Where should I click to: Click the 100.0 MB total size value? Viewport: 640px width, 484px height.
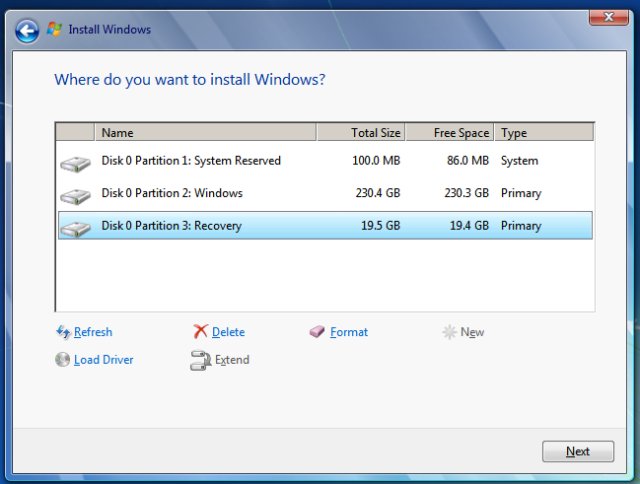pos(376,161)
